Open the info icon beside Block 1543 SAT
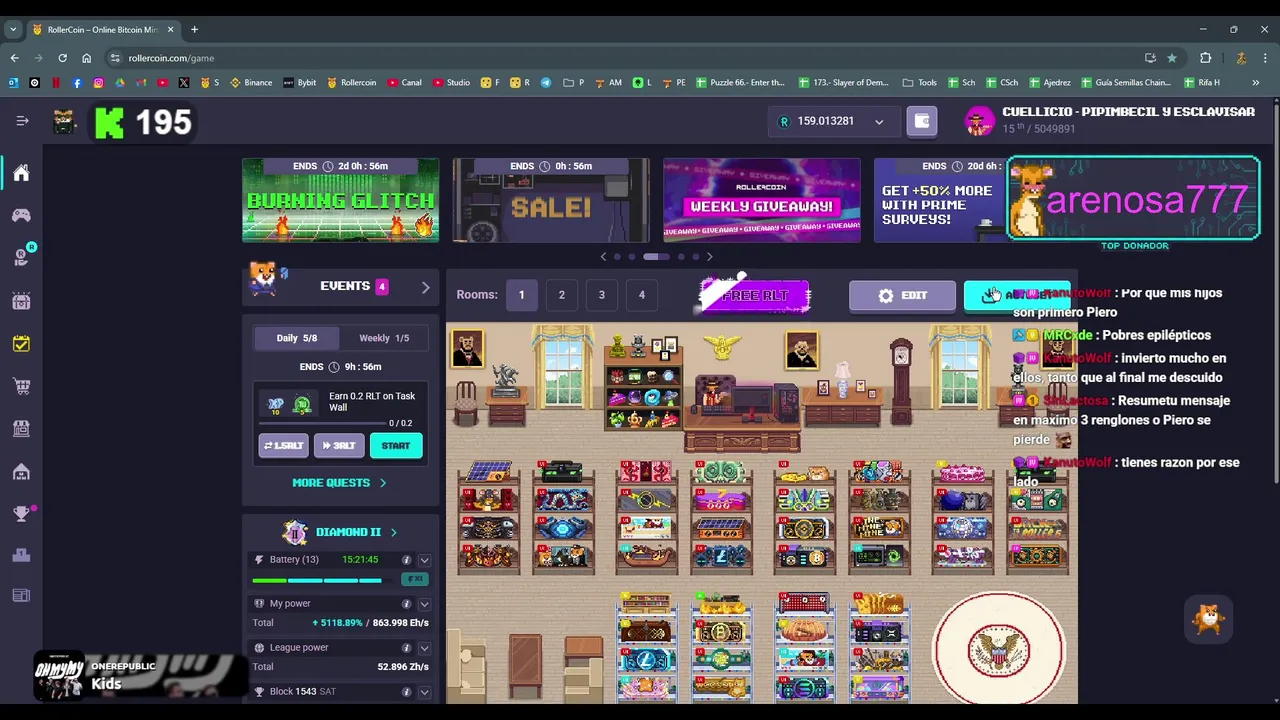Screen dimensions: 1280x720 tap(406, 692)
